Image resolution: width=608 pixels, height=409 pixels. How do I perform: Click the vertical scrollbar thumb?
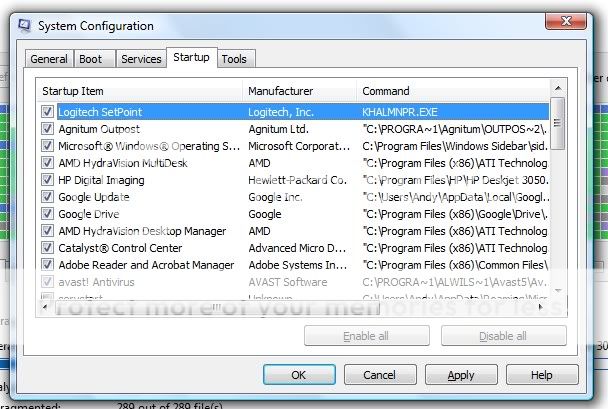pos(558,124)
